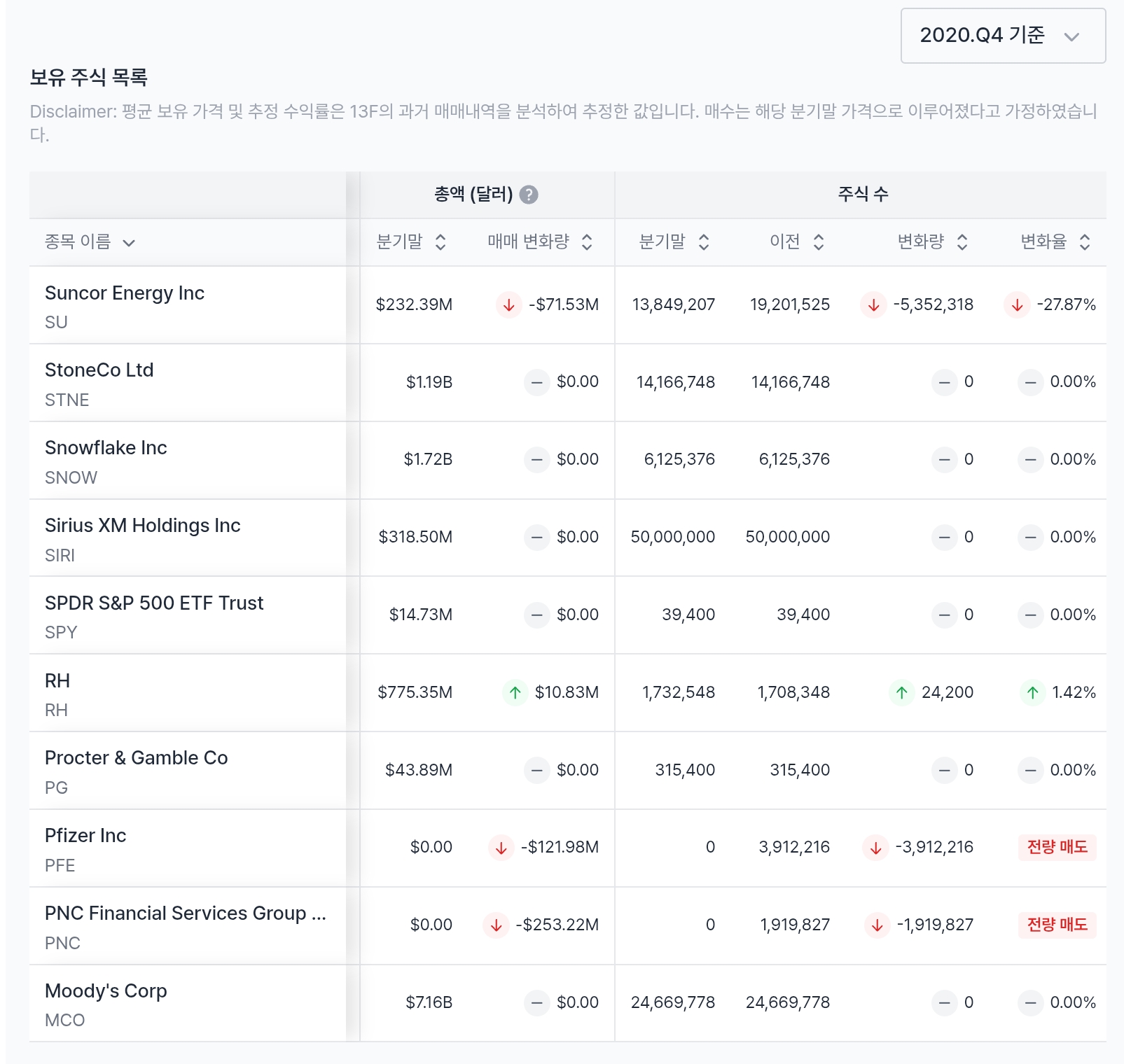The image size is (1124, 1064).
Task: Open Sirius XM Holdings Inc stock
Action: click(x=143, y=526)
